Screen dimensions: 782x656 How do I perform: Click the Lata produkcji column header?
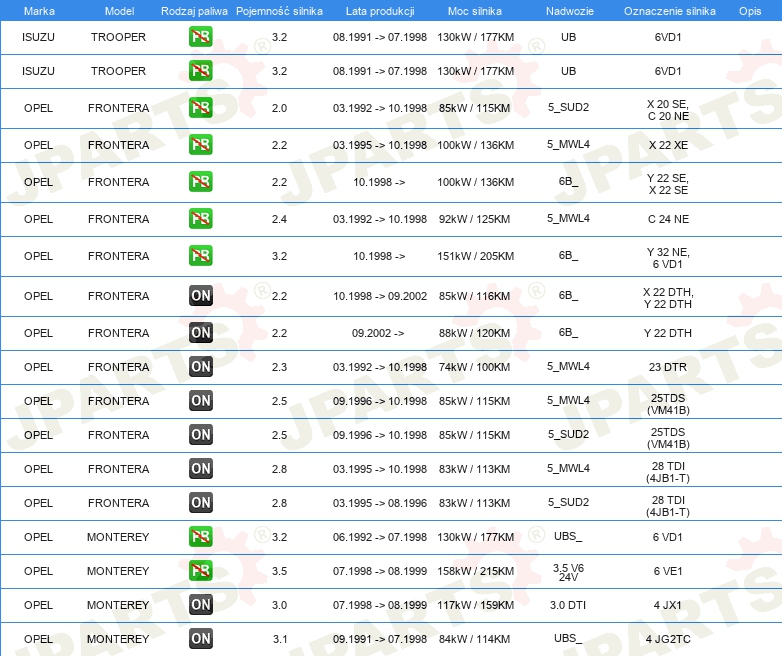(380, 11)
